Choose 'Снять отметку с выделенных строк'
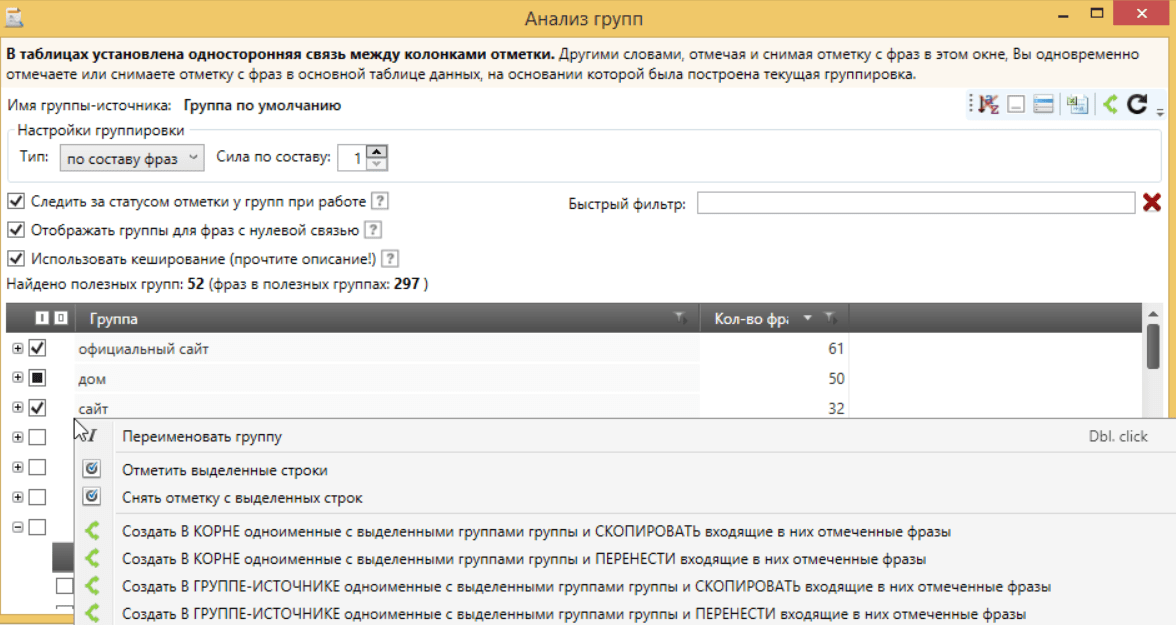1176x625 pixels. tap(626, 498)
